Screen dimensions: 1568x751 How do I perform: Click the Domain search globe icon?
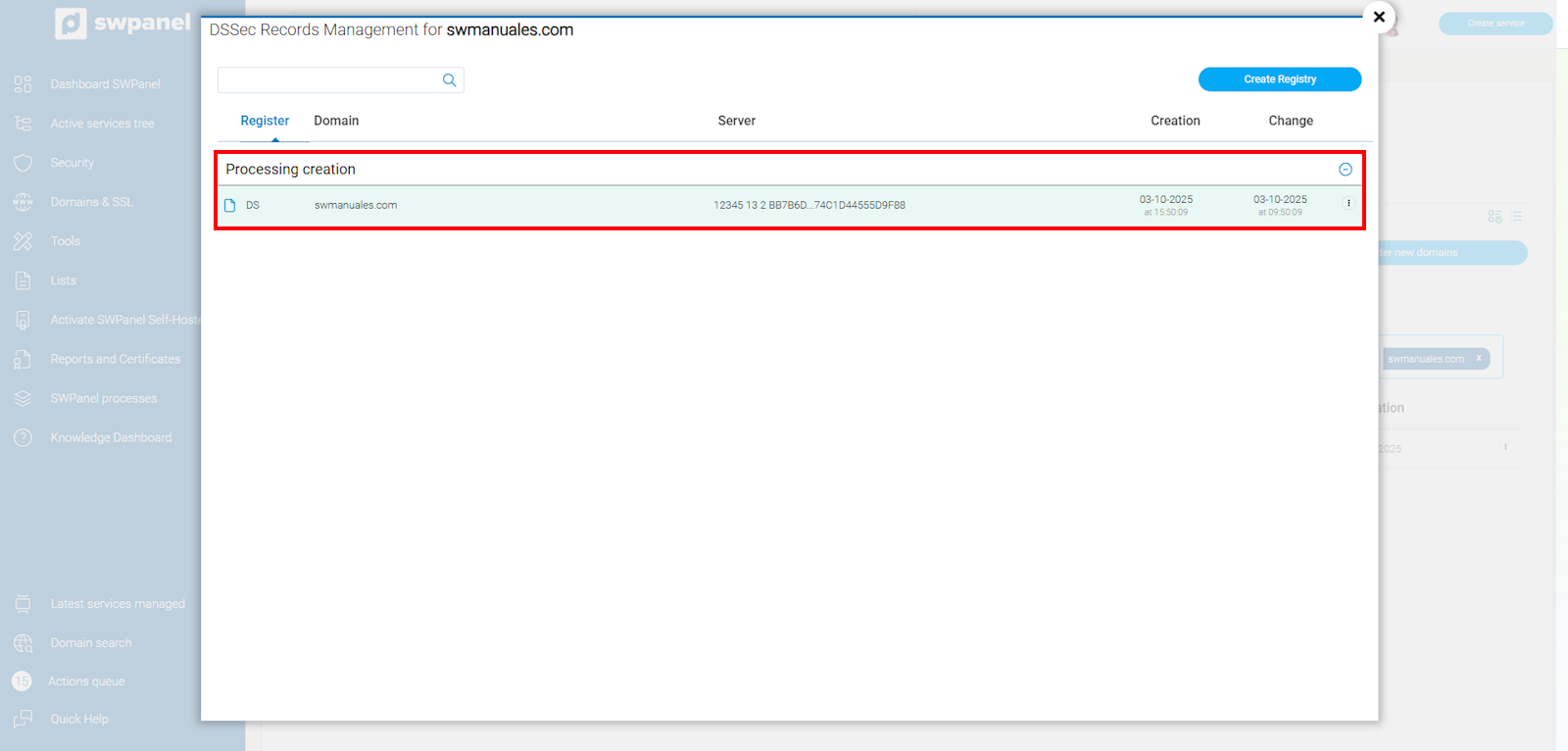pos(24,643)
